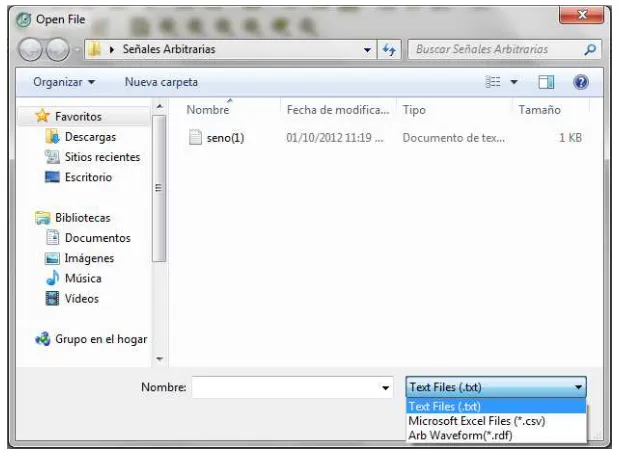This screenshot has height=456, width=618.
Task: Open Sitios recientes in the navigation pane
Action: [102, 157]
